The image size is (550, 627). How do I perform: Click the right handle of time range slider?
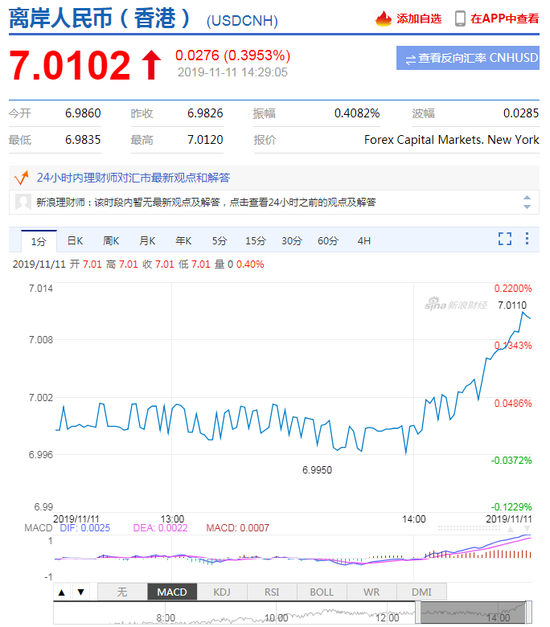(x=529, y=612)
